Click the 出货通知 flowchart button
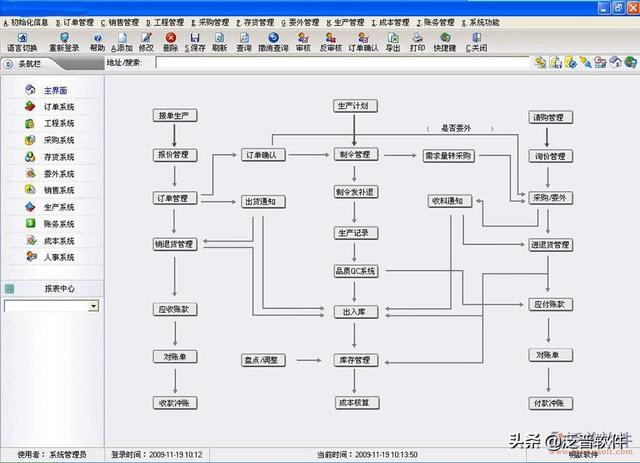This screenshot has width=640, height=463. [x=263, y=201]
